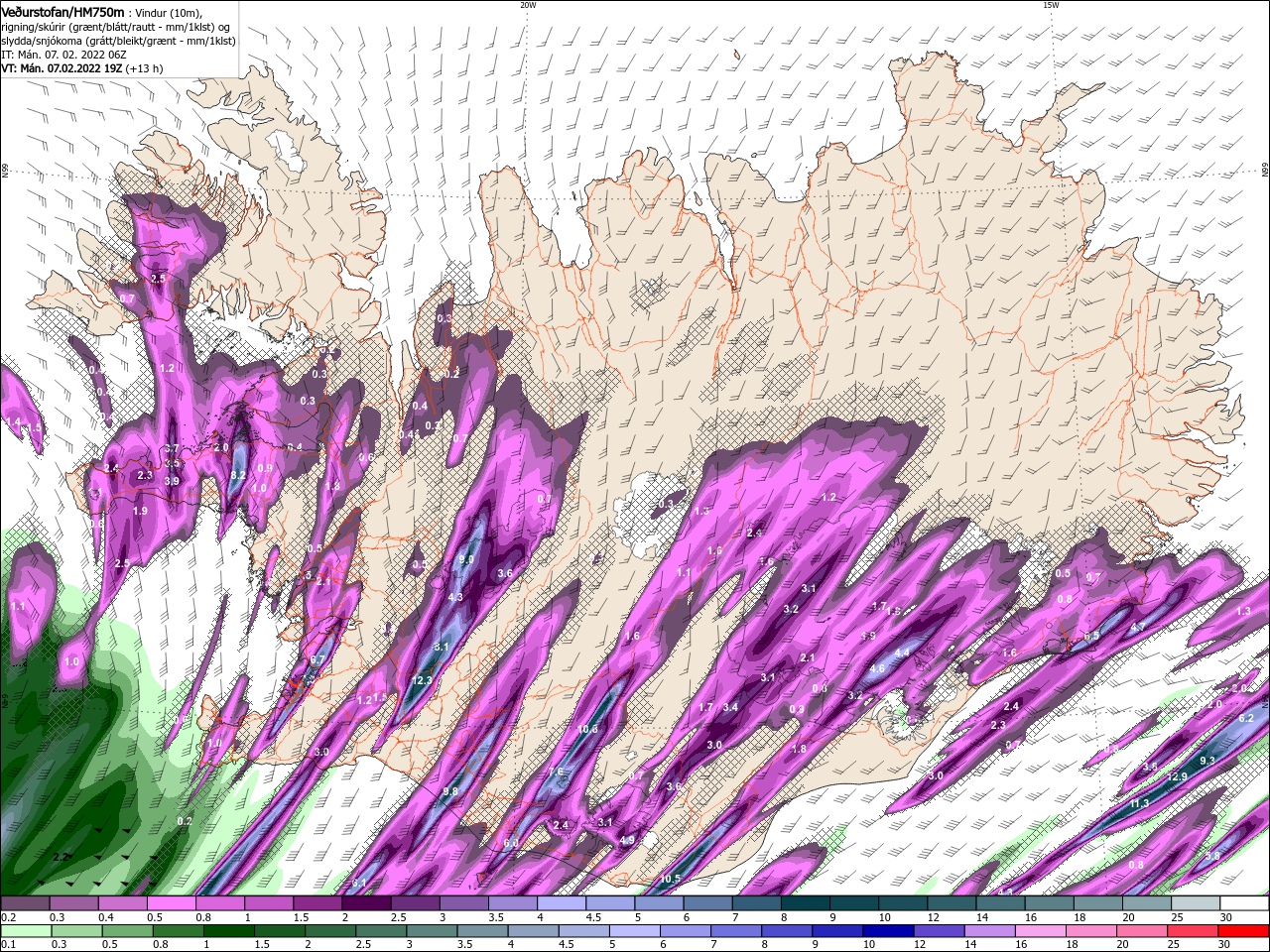Click the navy blue 10 swatch in the lower legend row
This screenshot has height=952, width=1270.
tap(887, 931)
